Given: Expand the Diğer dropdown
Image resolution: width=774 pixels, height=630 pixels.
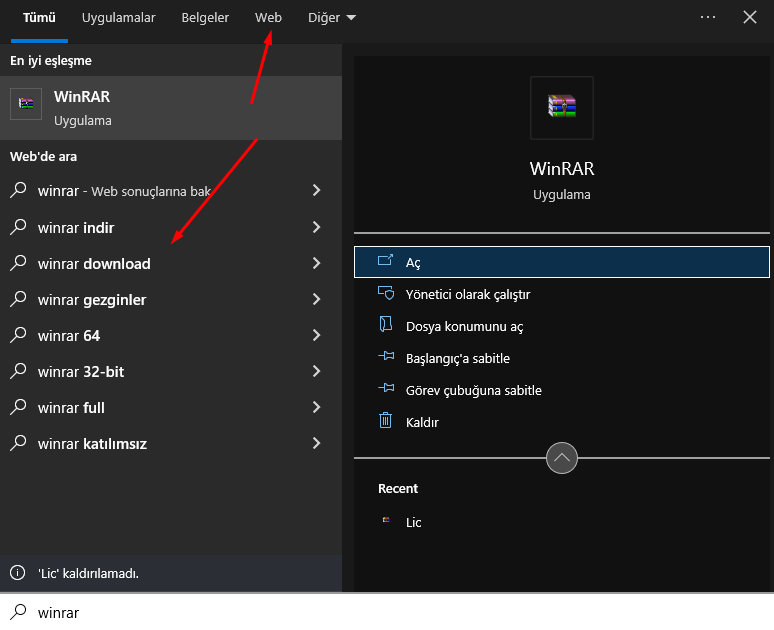Looking at the screenshot, I should 331,18.
